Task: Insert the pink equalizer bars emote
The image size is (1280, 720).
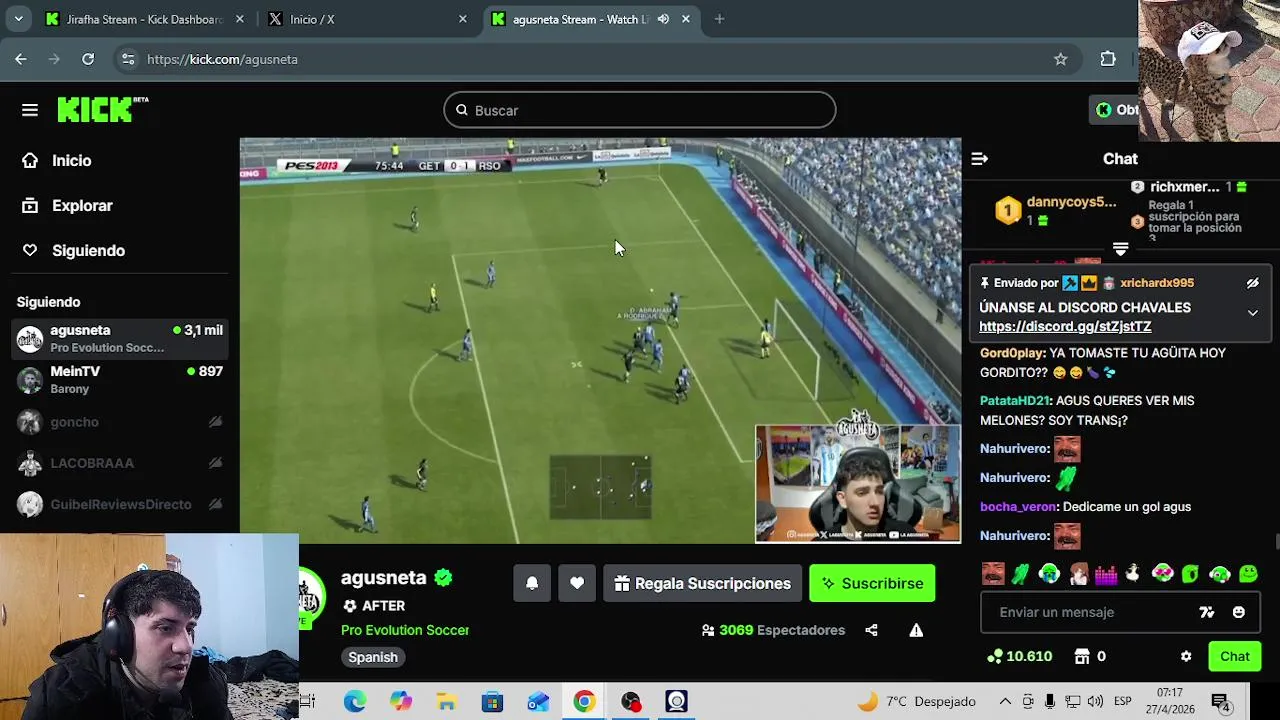Action: pyautogui.click(x=1105, y=574)
